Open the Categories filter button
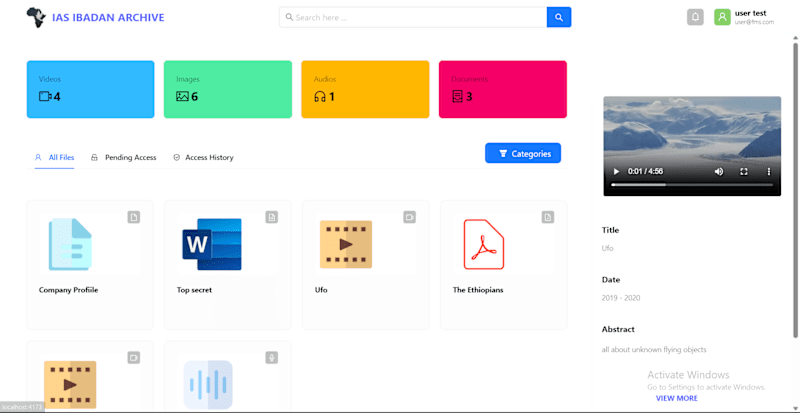 click(x=523, y=153)
